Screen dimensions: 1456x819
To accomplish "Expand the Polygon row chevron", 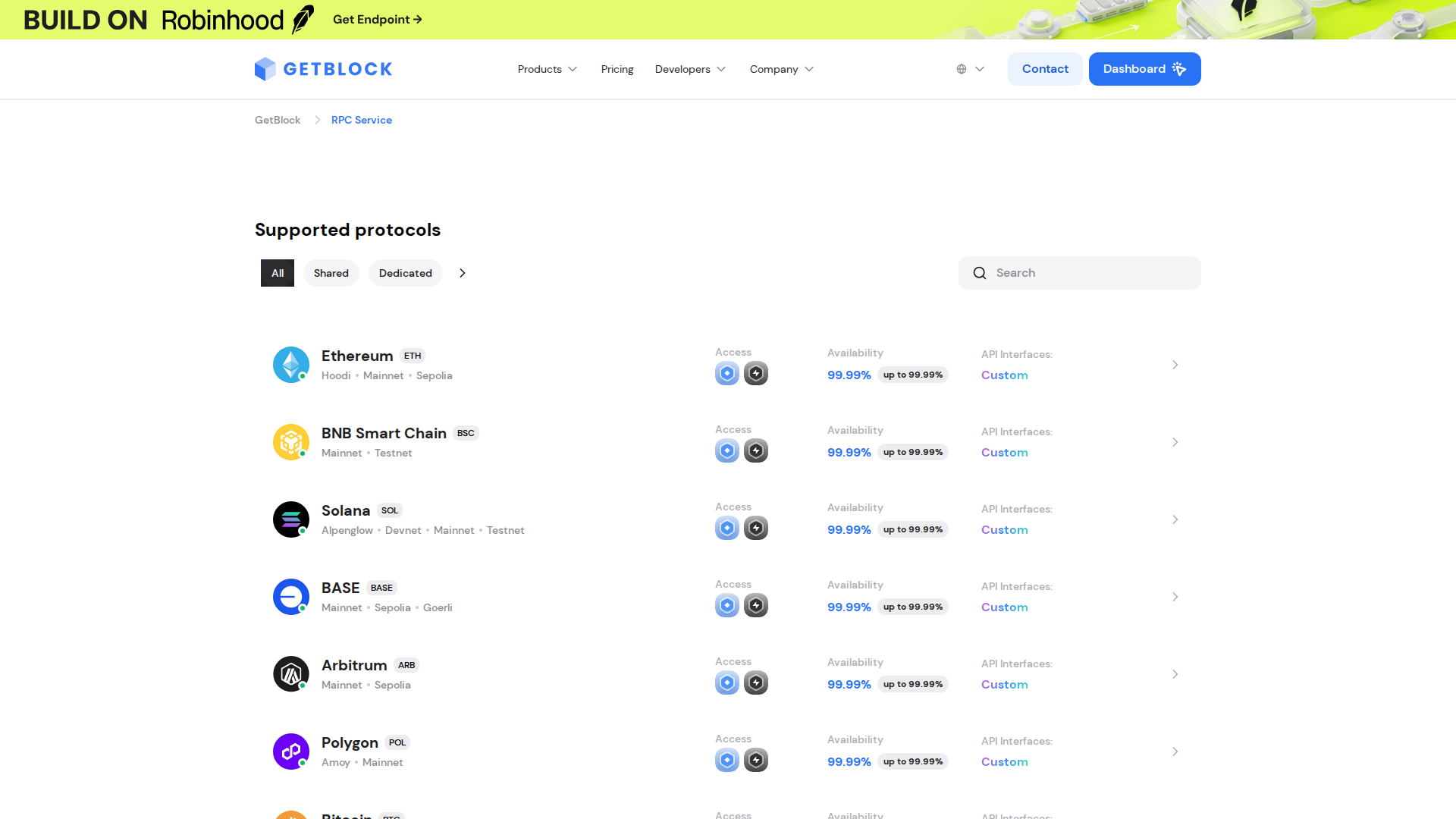I will (1175, 752).
